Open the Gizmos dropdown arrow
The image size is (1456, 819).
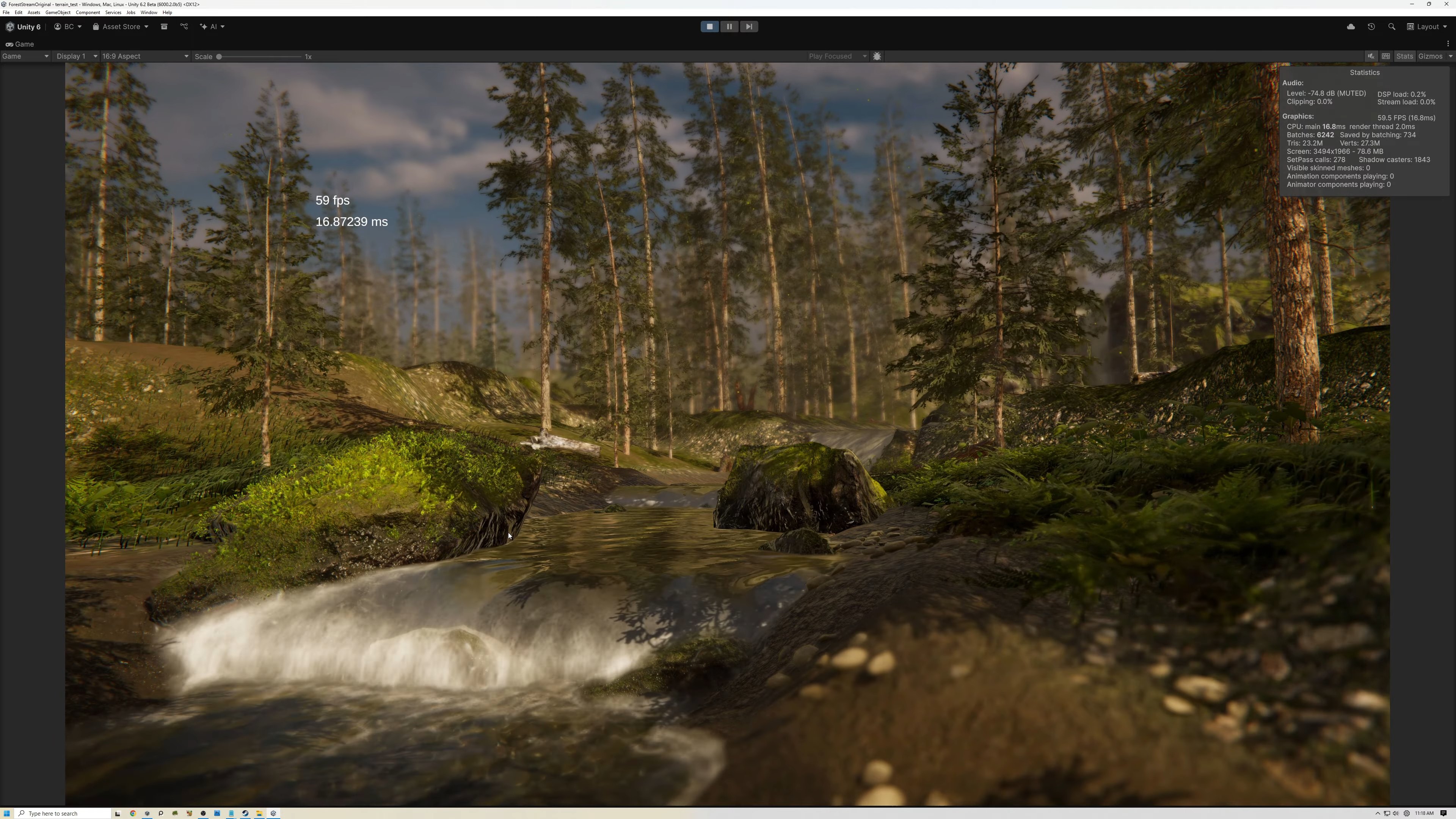click(x=1450, y=56)
